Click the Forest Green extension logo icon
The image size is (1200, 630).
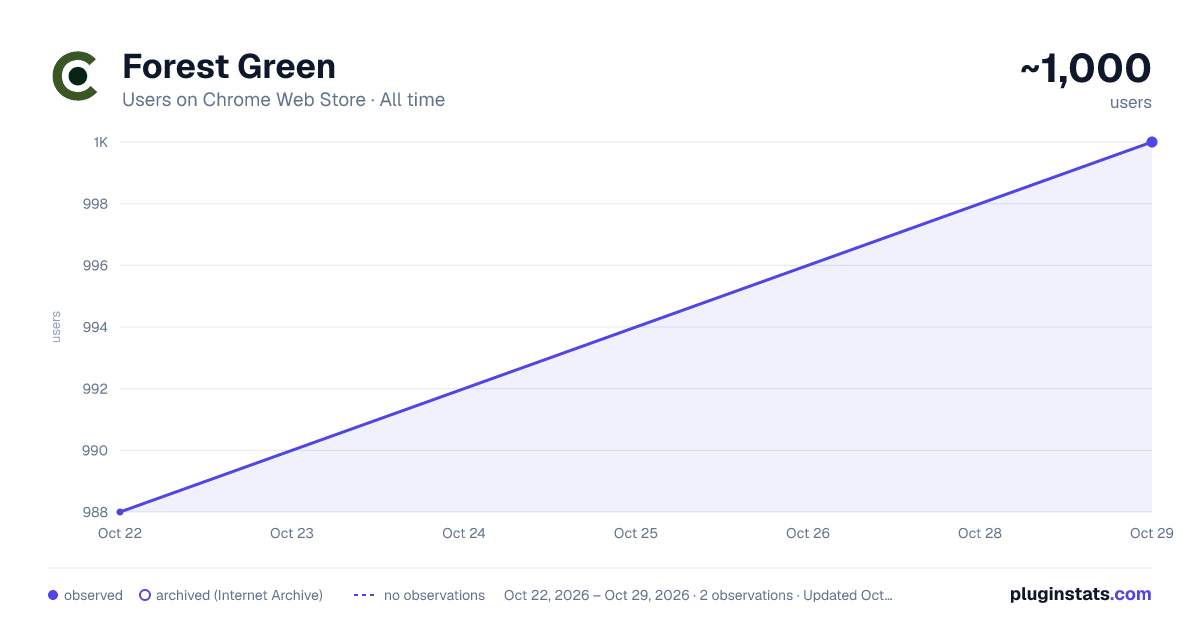(76, 76)
